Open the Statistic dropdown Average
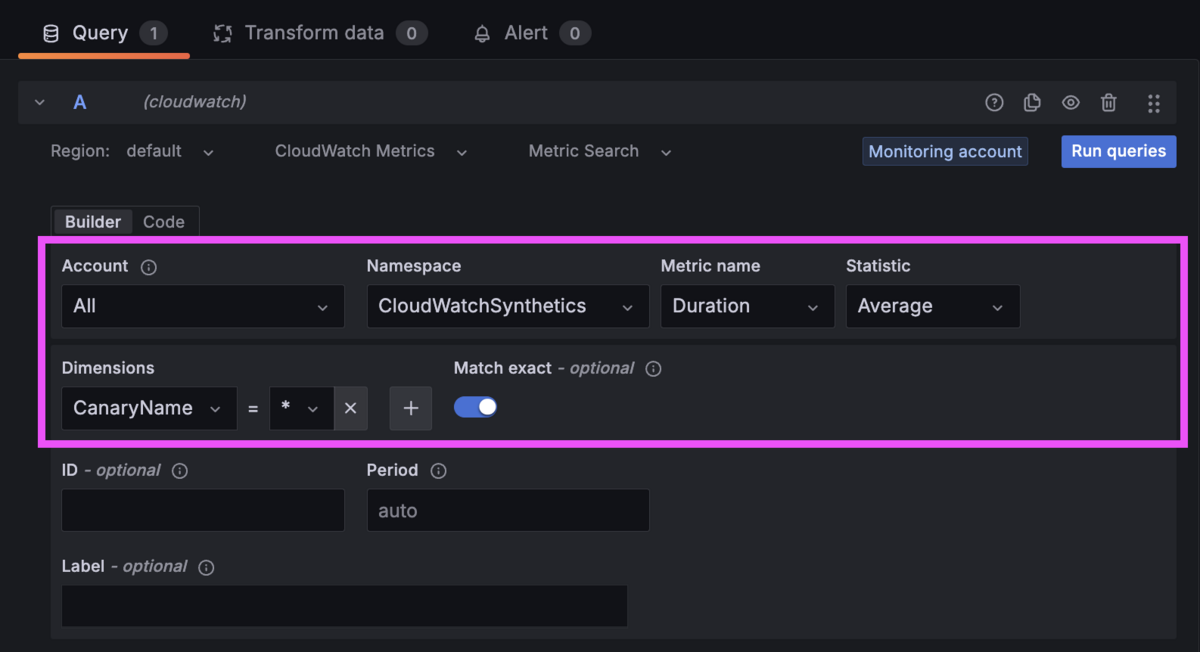Viewport: 1200px width, 652px height. pos(933,306)
